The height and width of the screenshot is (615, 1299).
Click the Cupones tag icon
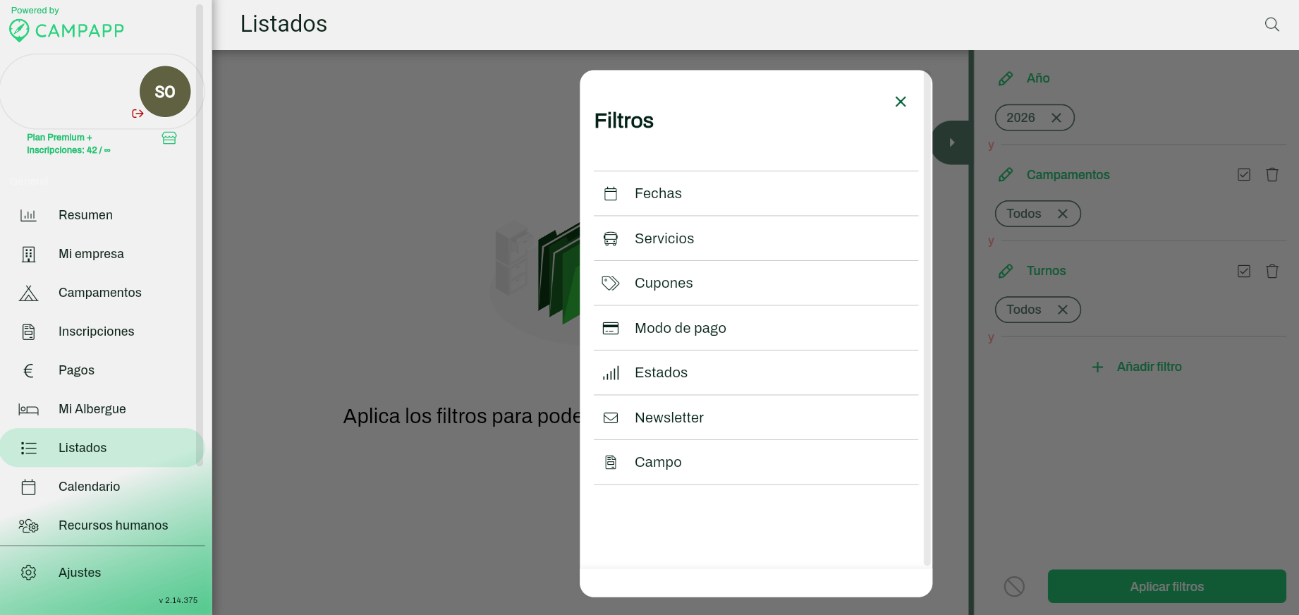(610, 283)
